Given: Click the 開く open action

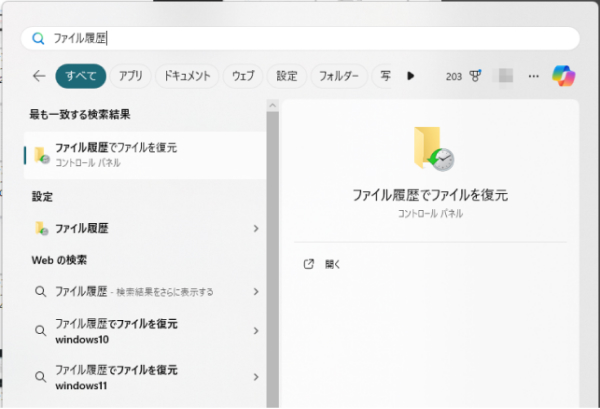Looking at the screenshot, I should (332, 264).
